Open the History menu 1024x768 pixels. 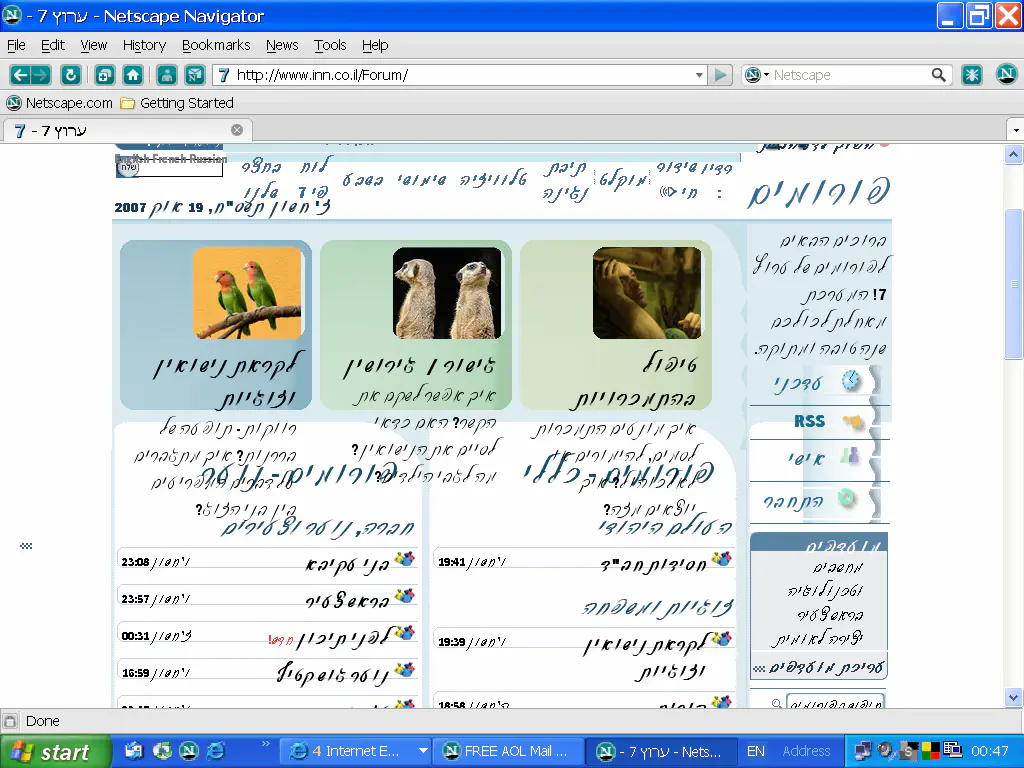pyautogui.click(x=144, y=45)
